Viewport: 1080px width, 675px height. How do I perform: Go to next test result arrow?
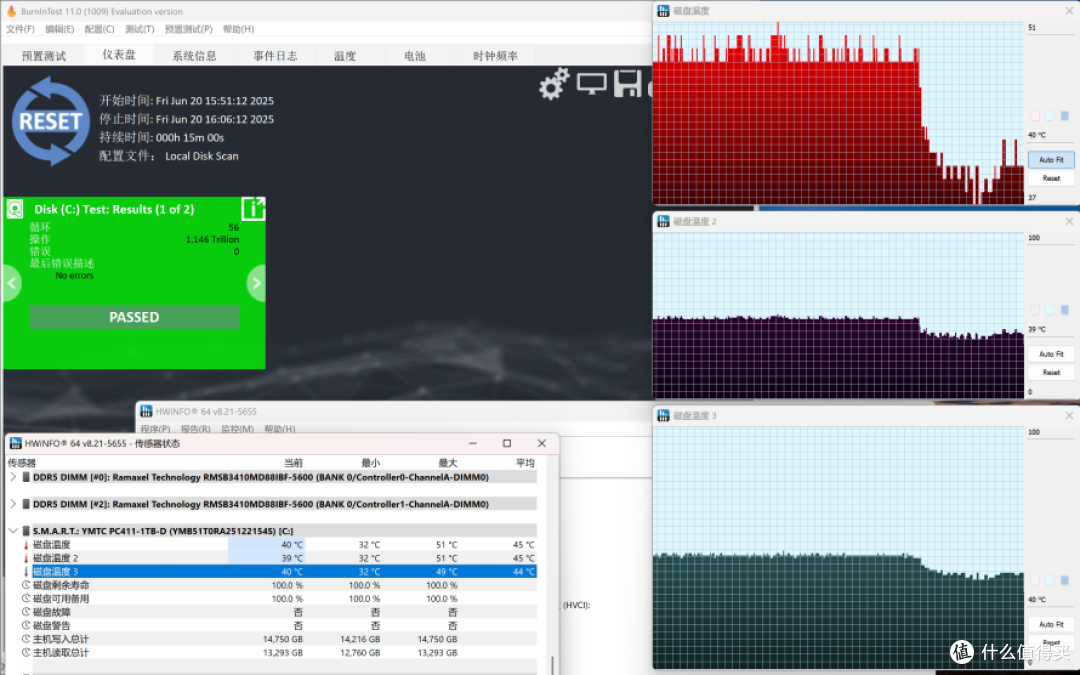click(257, 283)
